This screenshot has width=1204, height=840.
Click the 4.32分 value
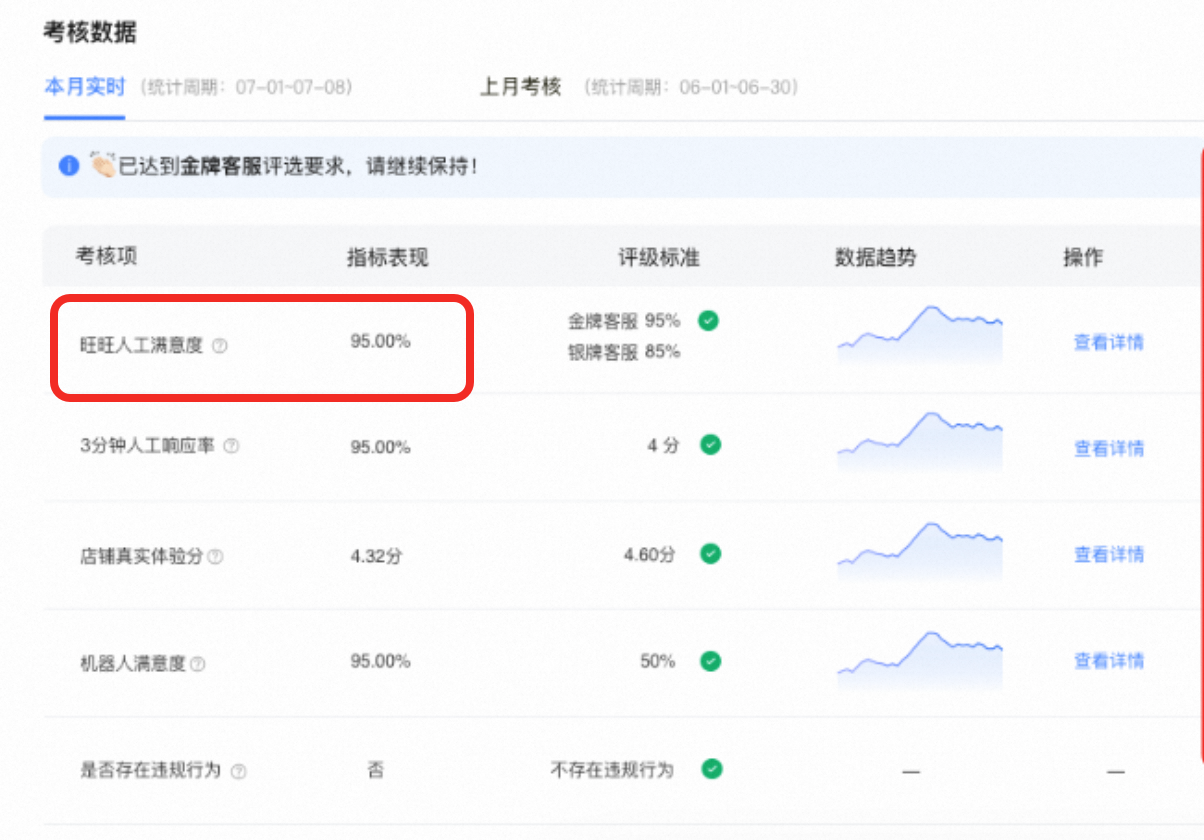(376, 555)
